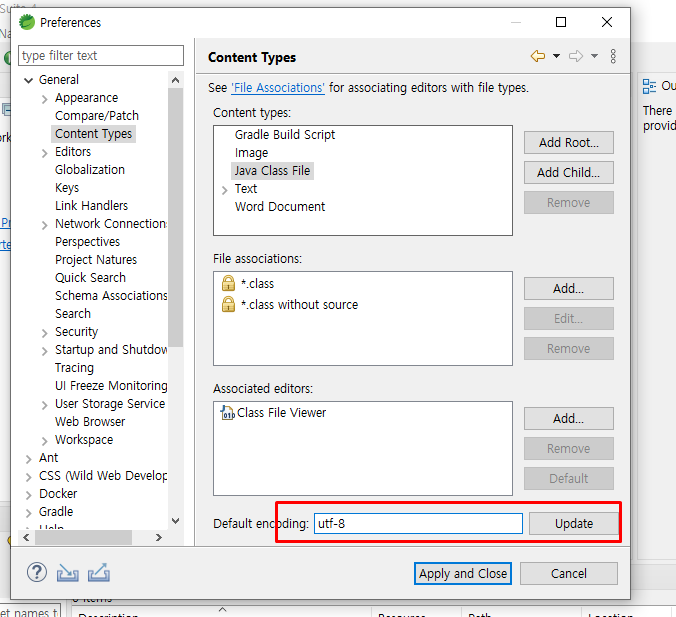
Task: Click the forward navigation arrow icon
Action: (576, 56)
